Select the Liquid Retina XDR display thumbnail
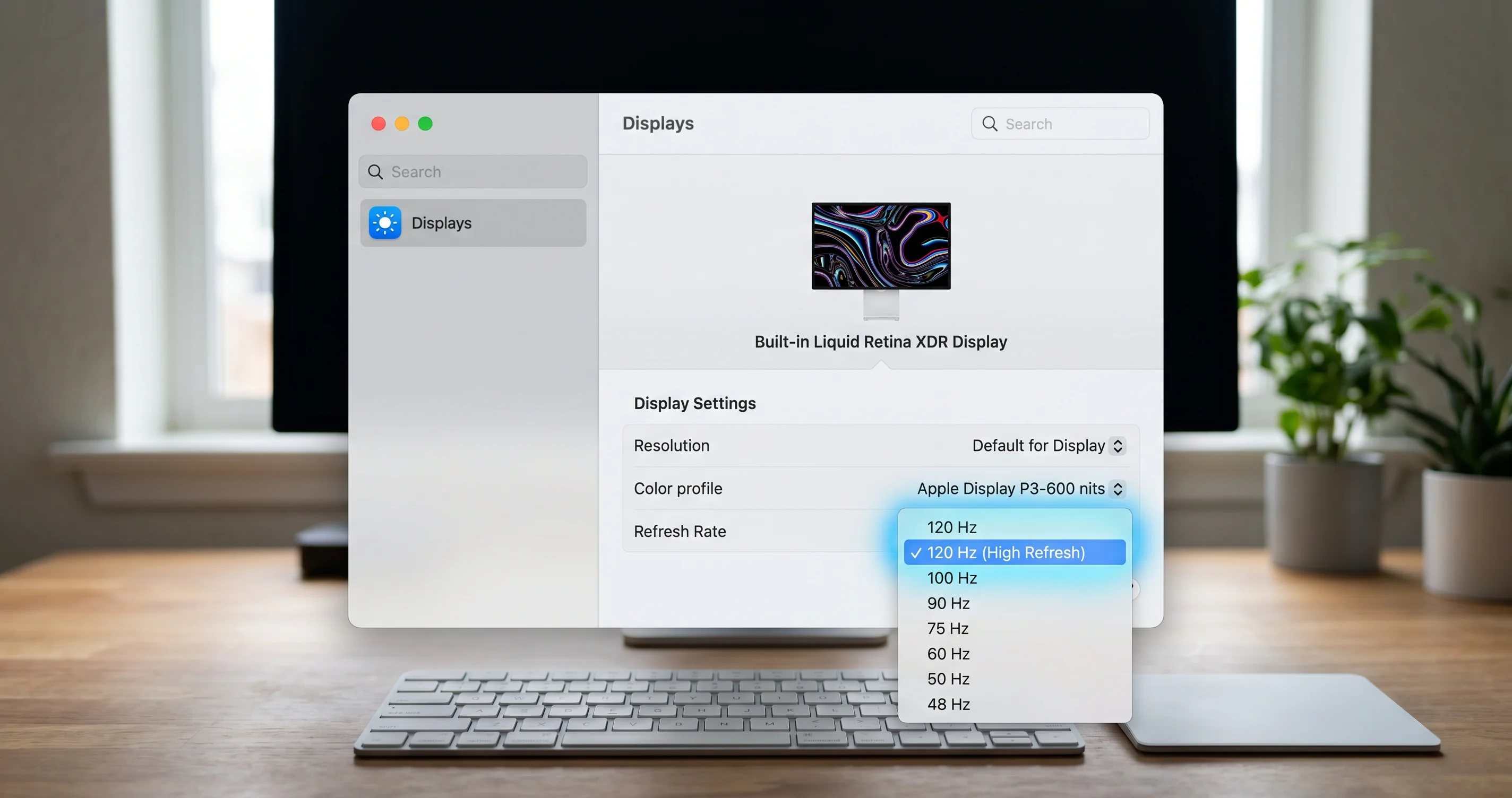 (x=881, y=261)
